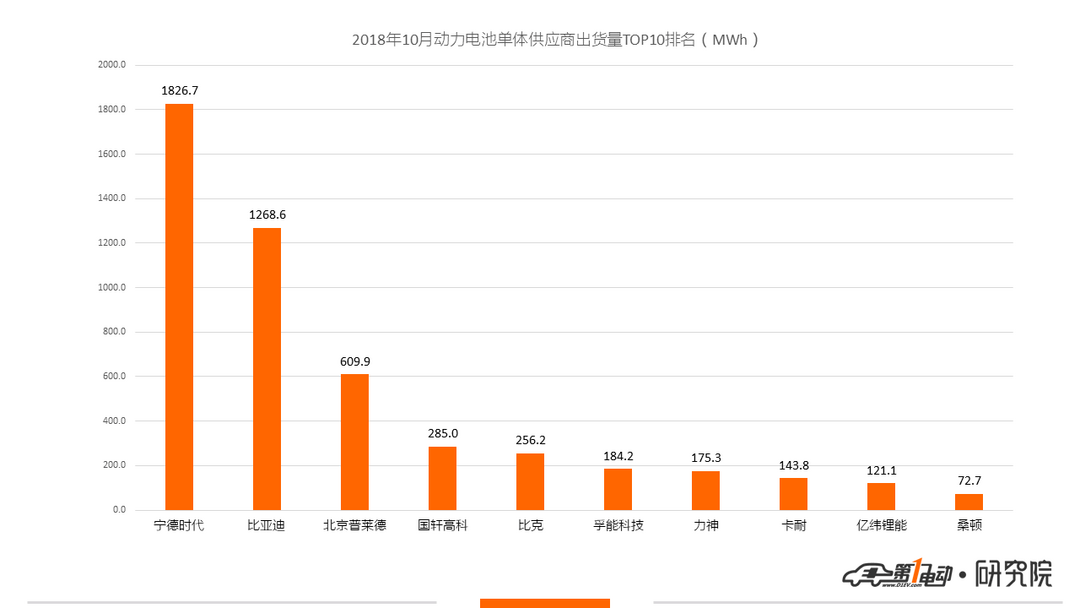
Task: Click the 800.0 y-axis value
Action: coord(114,332)
